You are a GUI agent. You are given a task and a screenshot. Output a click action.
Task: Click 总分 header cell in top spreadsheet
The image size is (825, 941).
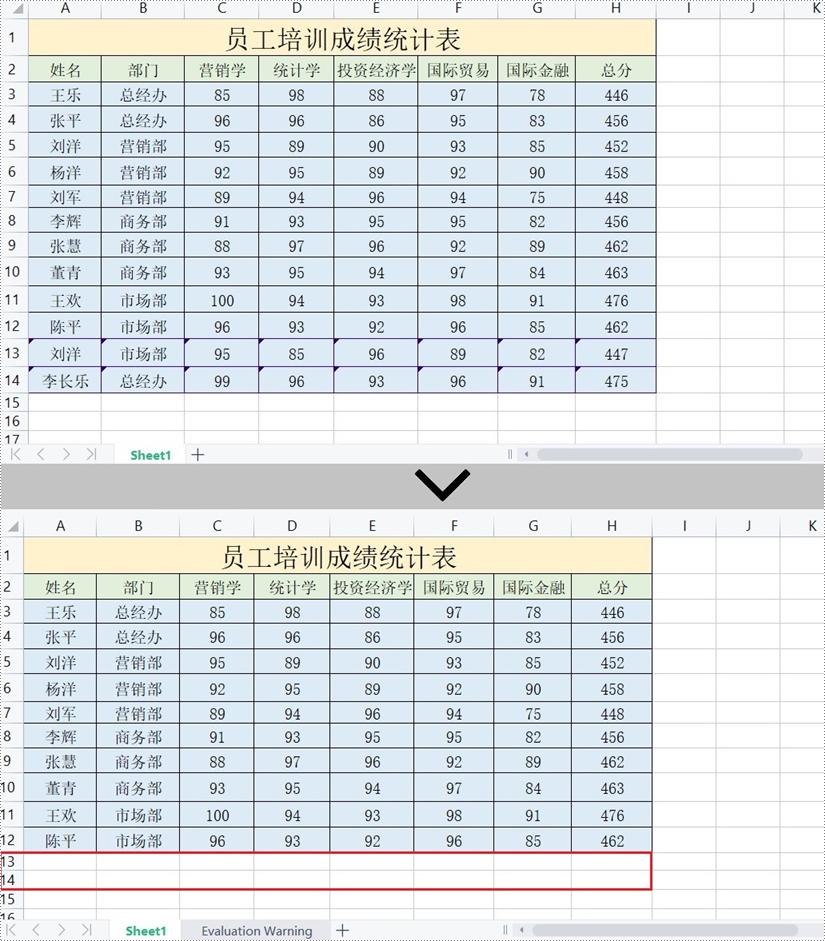[x=616, y=70]
